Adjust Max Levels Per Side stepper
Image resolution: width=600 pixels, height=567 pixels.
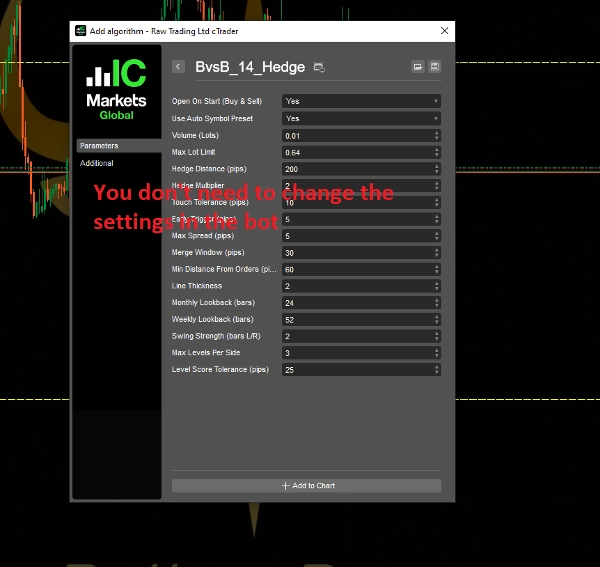(x=437, y=353)
